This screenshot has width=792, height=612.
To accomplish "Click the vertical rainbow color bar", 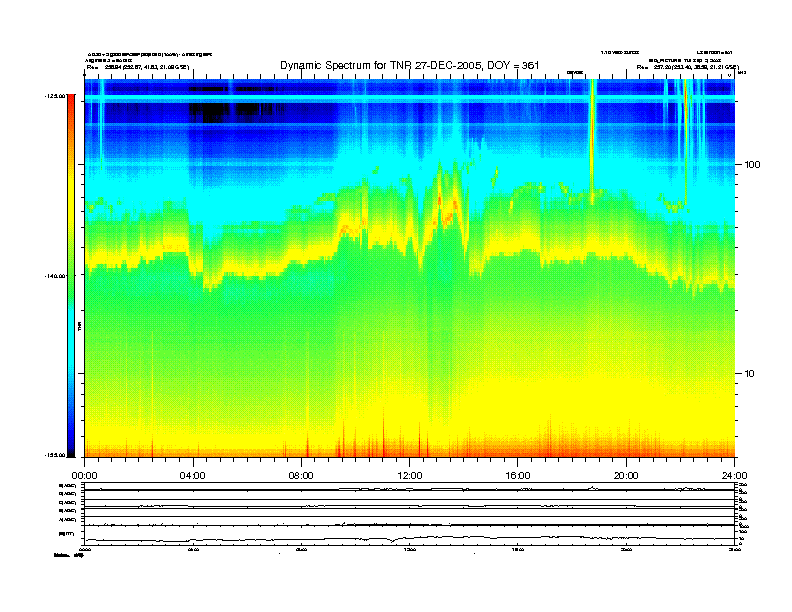I will click(71, 275).
